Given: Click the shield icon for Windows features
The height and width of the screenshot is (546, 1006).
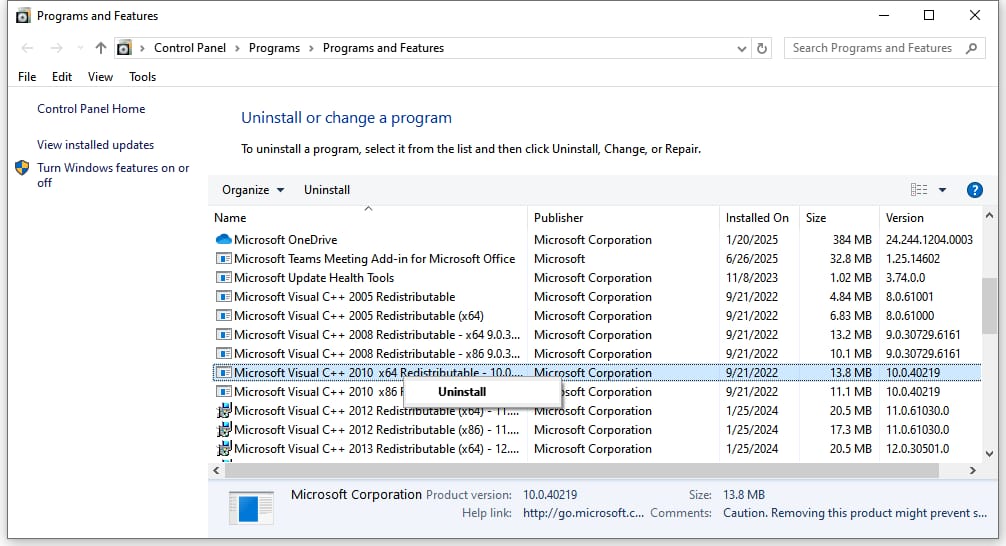Looking at the screenshot, I should point(22,168).
